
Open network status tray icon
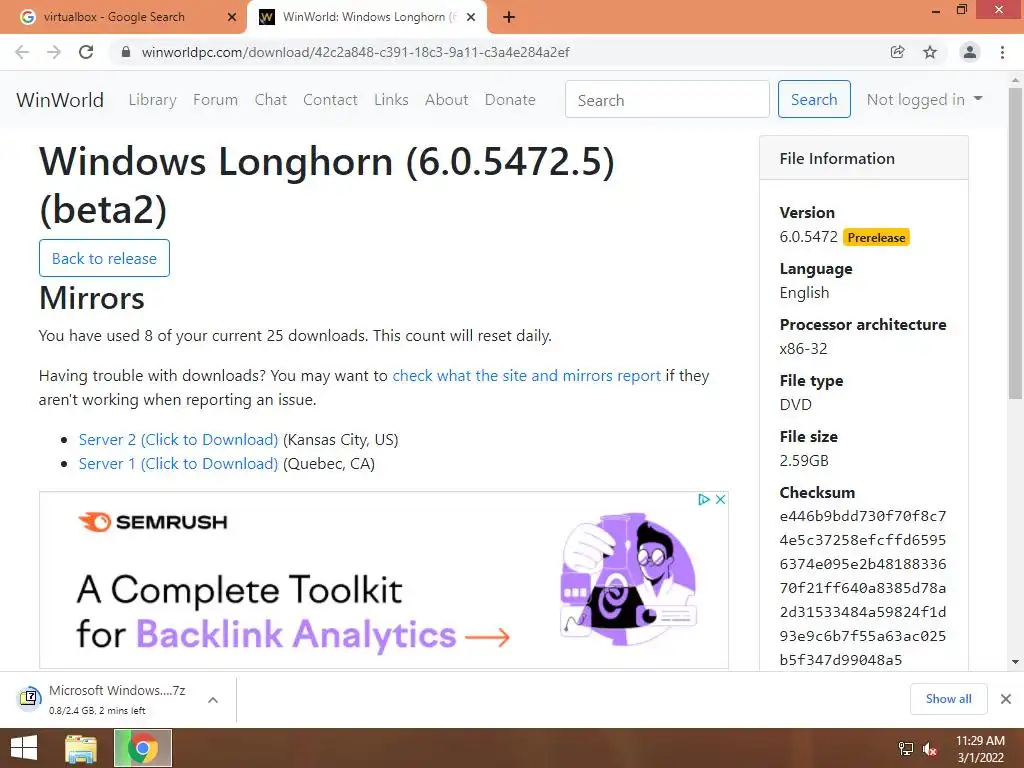(906, 749)
